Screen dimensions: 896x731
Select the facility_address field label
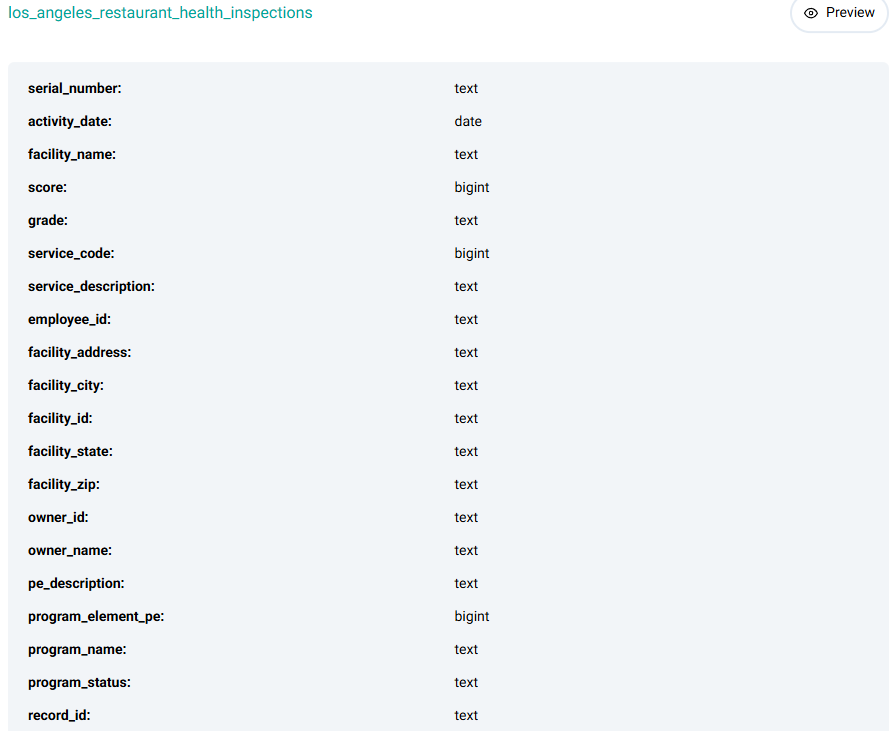[x=79, y=353]
